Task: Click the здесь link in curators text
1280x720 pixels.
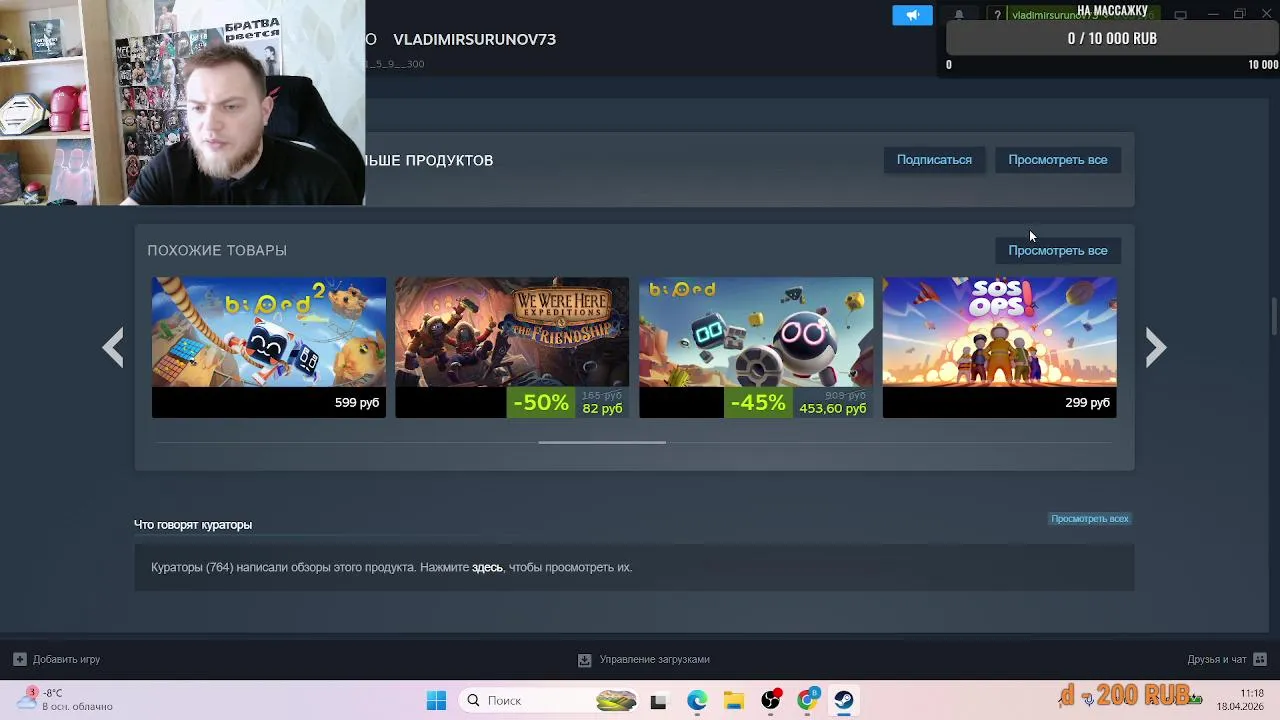Action: [487, 567]
